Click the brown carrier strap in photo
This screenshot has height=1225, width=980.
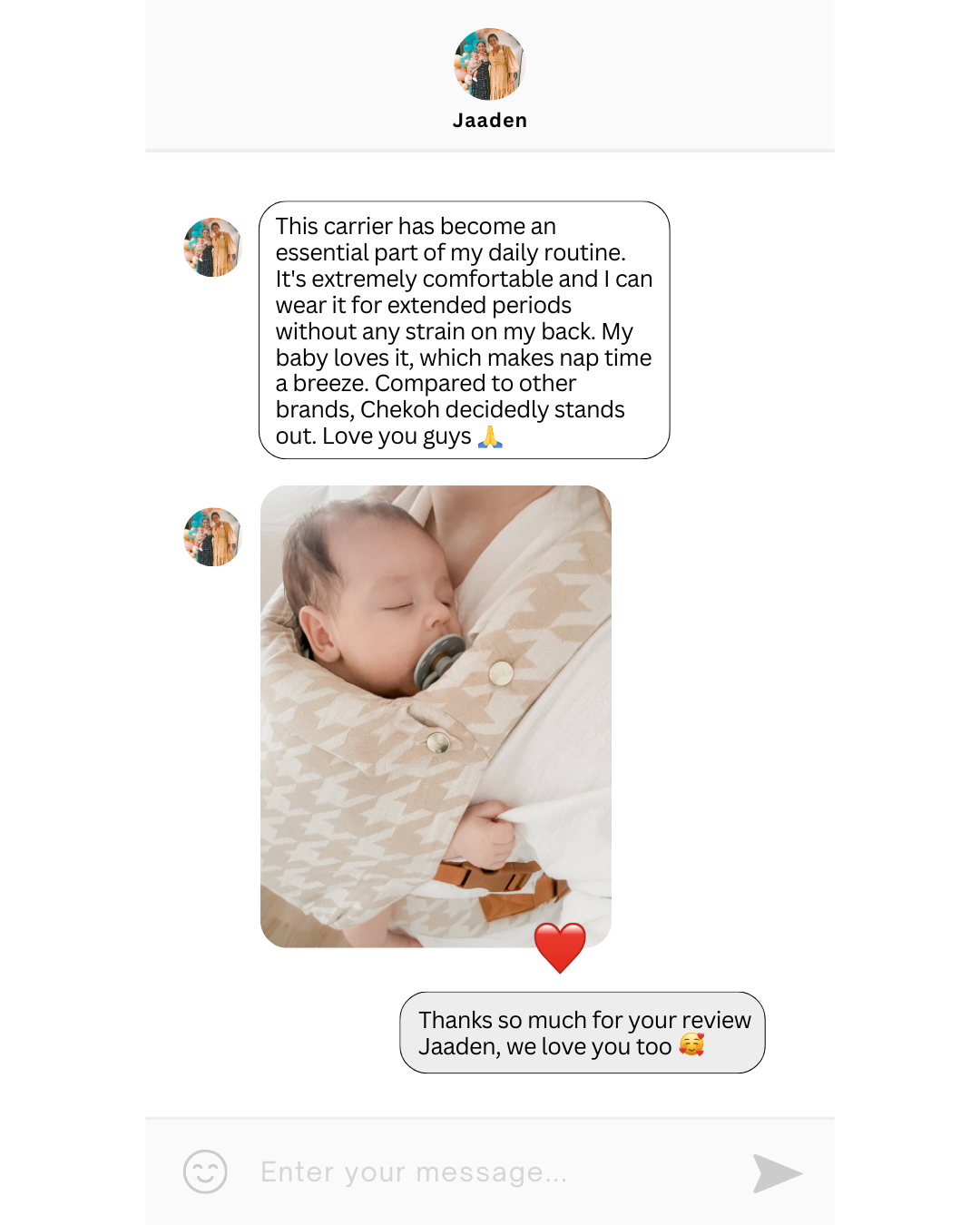(x=495, y=885)
